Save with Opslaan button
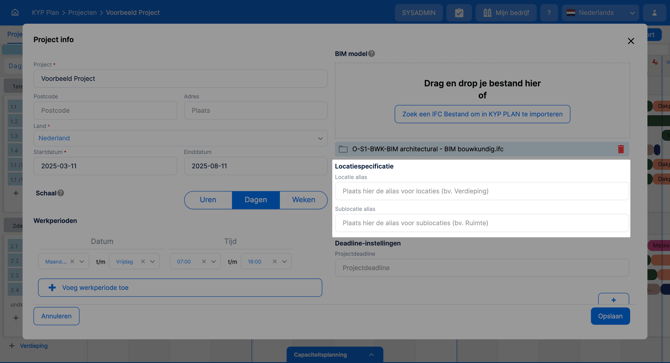 [x=610, y=316]
